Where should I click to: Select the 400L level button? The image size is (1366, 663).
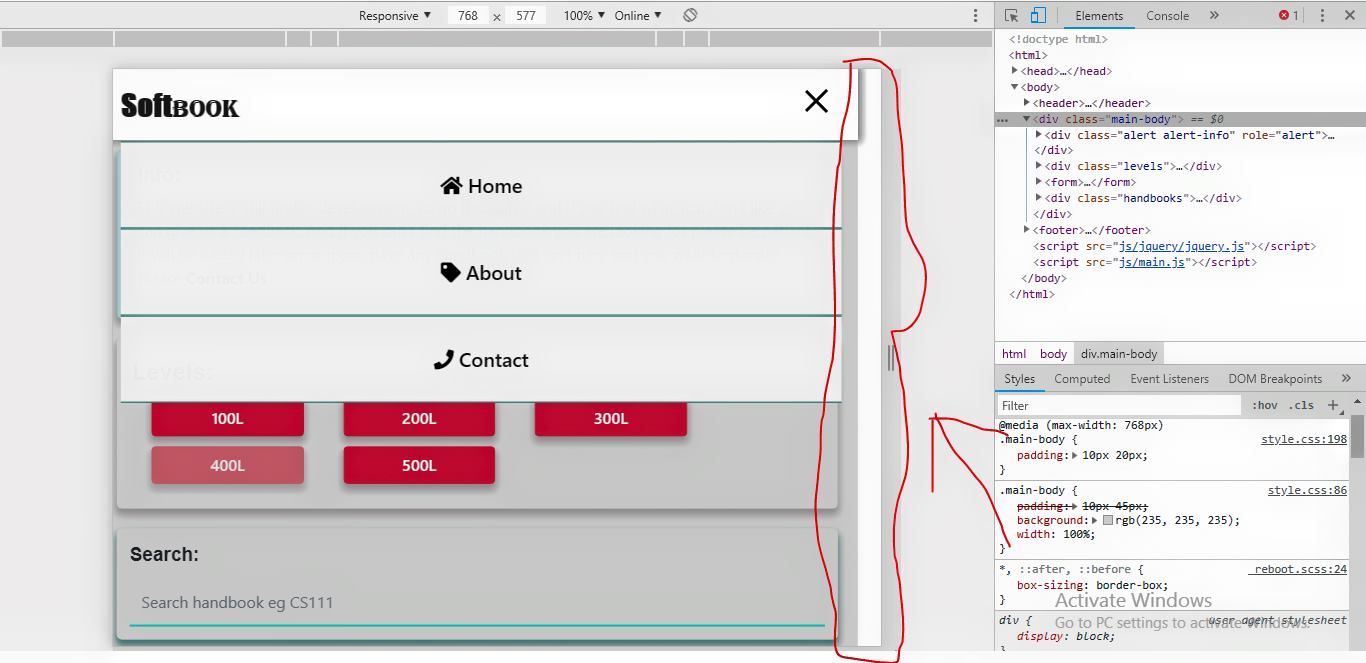pyautogui.click(x=227, y=465)
